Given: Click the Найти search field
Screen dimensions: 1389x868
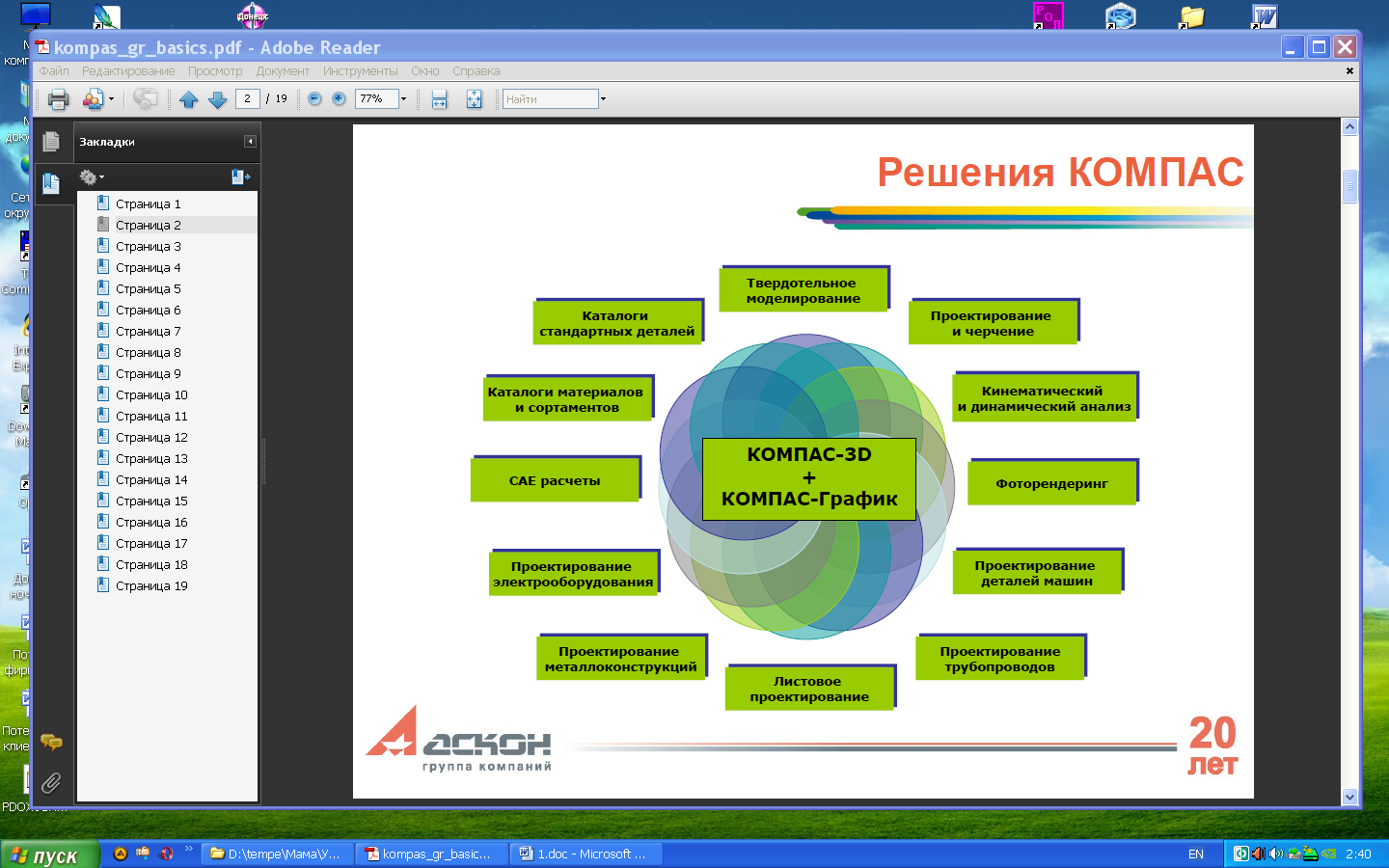Looking at the screenshot, I should (x=550, y=98).
